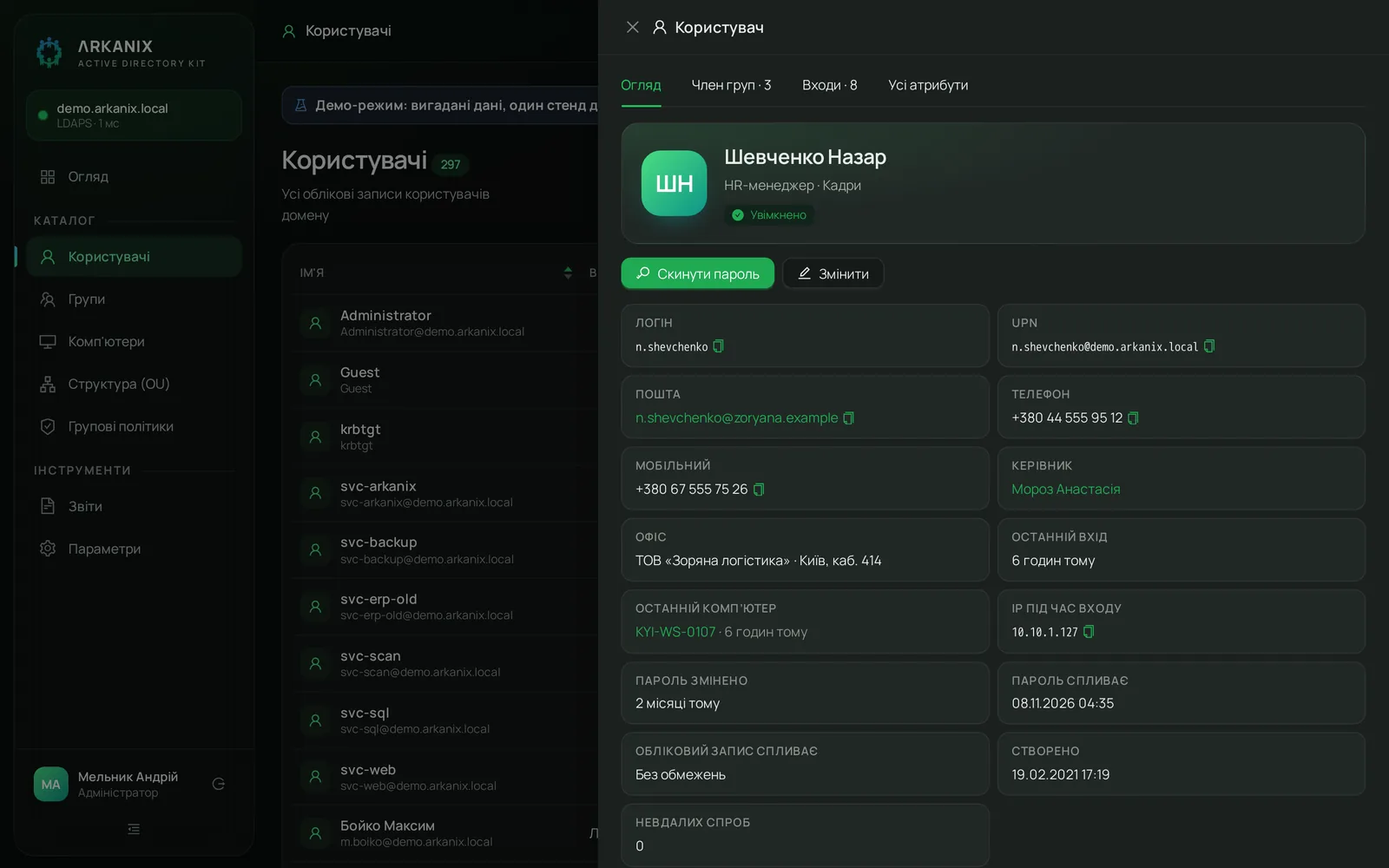Click the Скинути пароль button
The width and height of the screenshot is (1389, 868).
(698, 273)
